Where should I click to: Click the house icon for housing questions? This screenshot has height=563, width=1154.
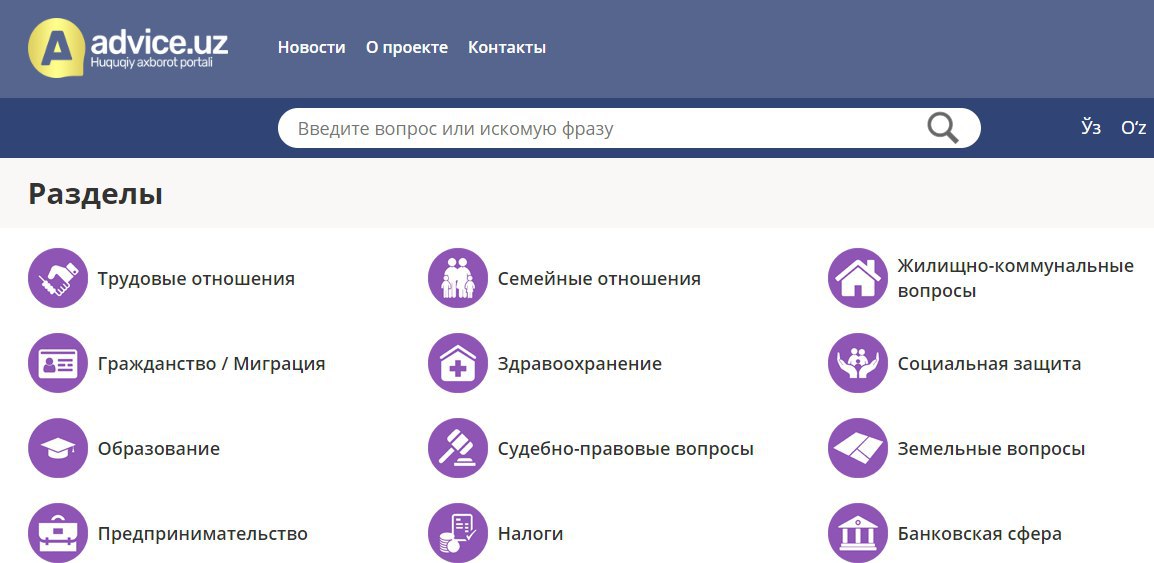(858, 278)
